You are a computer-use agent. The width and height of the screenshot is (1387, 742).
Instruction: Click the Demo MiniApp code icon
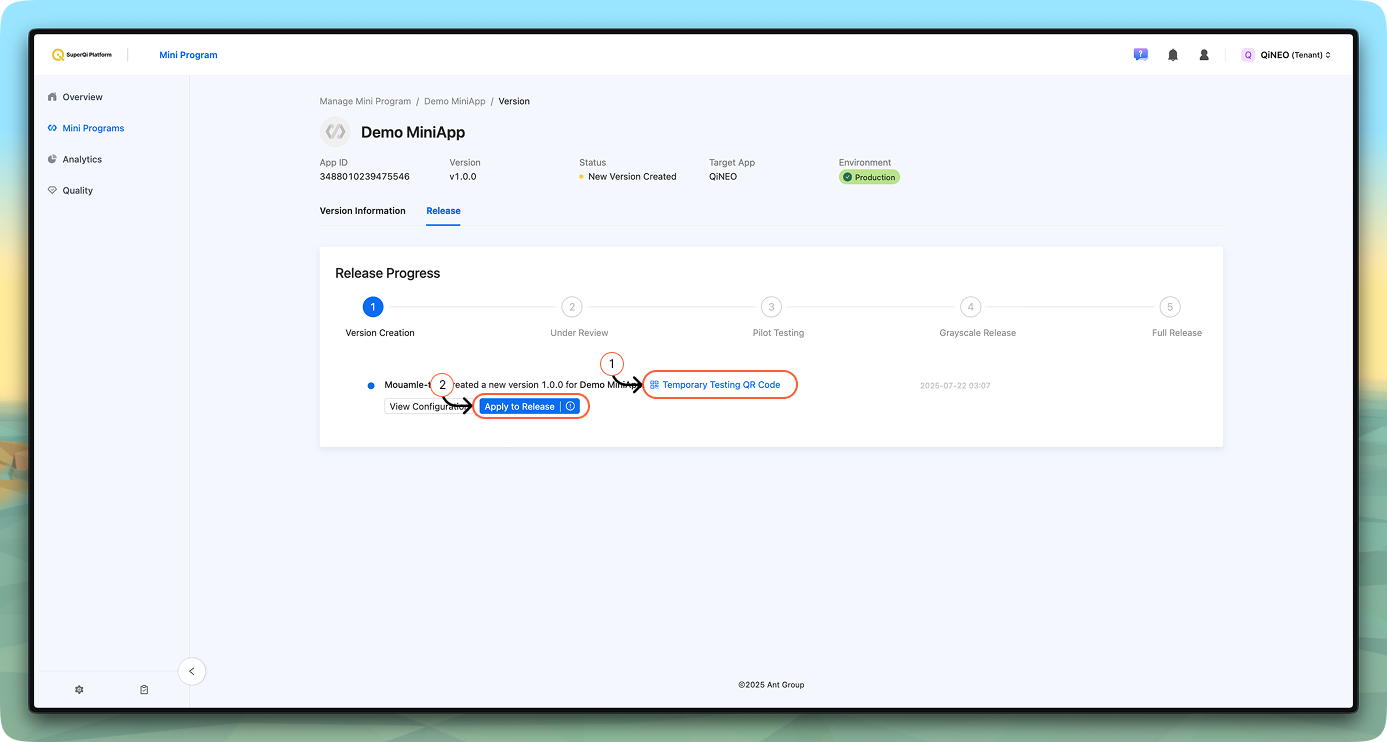(x=335, y=132)
